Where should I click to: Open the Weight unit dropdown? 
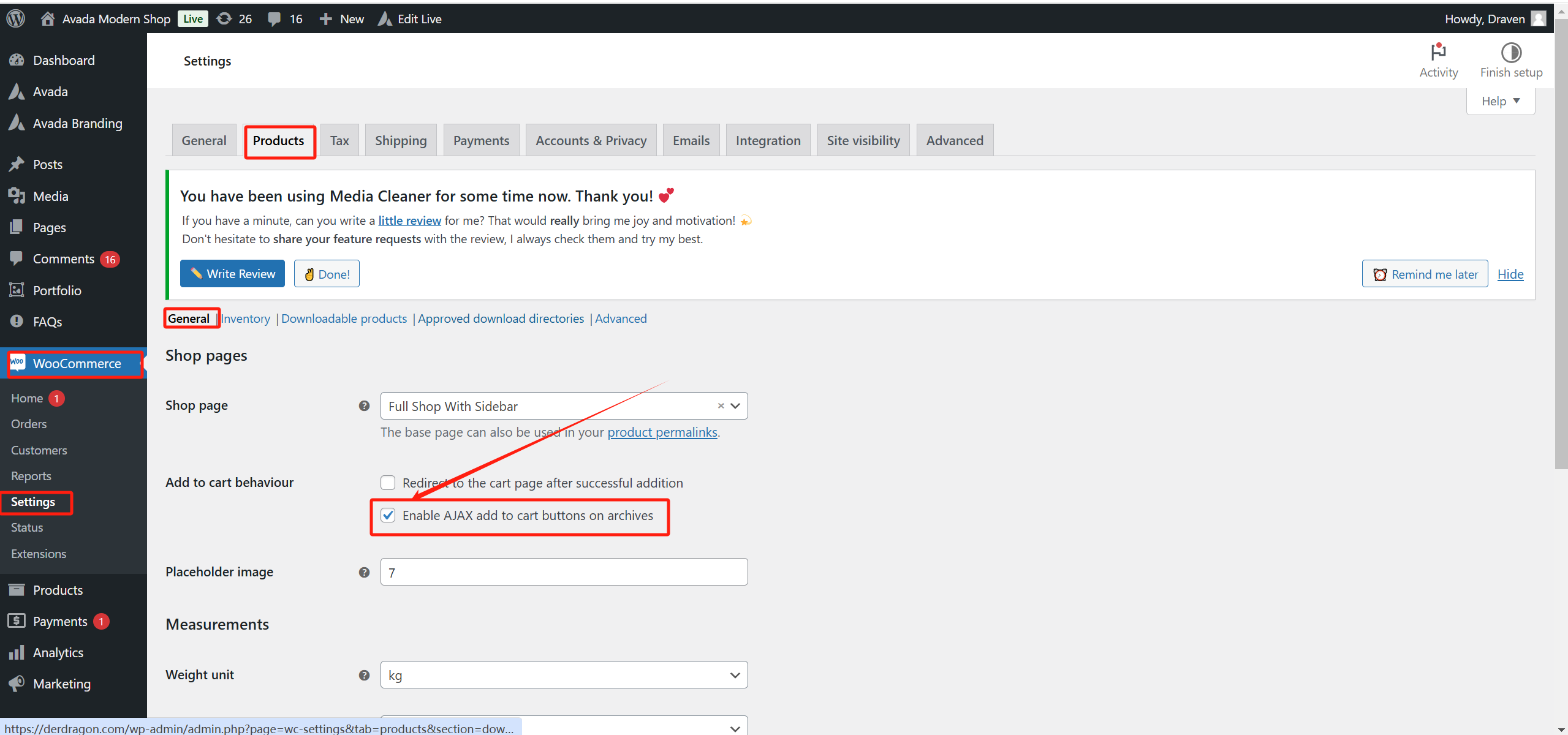(x=562, y=674)
